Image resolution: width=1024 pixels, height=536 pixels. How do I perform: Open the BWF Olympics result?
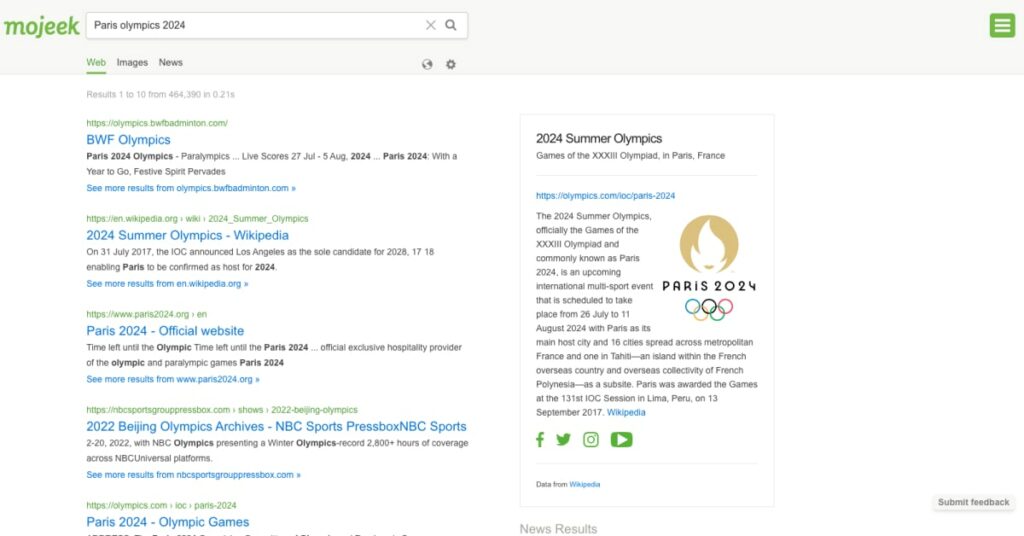[x=128, y=140]
